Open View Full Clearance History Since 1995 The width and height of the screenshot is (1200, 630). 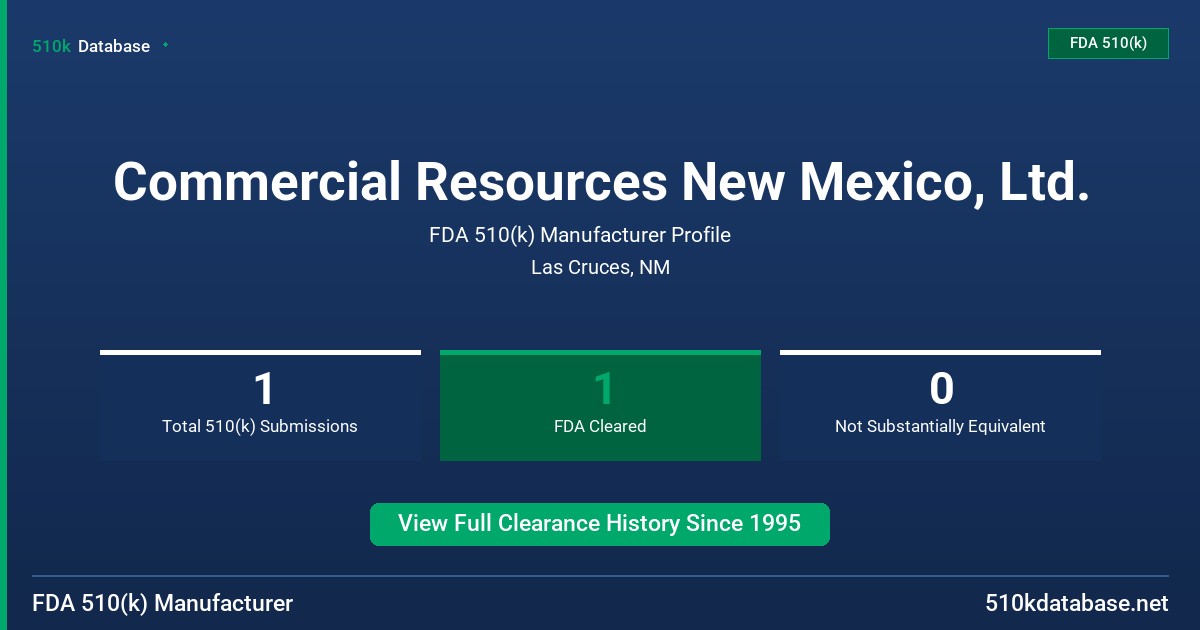pos(600,524)
